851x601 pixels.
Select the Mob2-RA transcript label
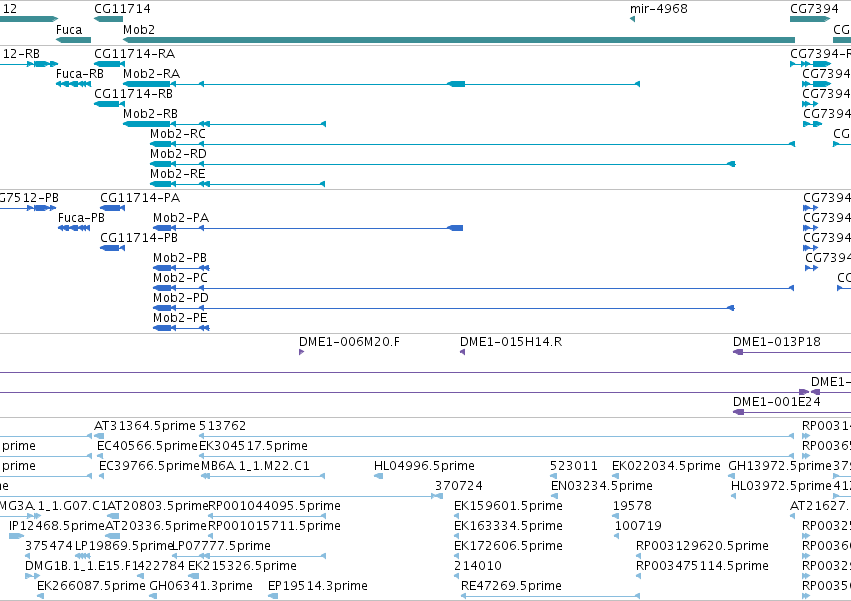[x=151, y=74]
